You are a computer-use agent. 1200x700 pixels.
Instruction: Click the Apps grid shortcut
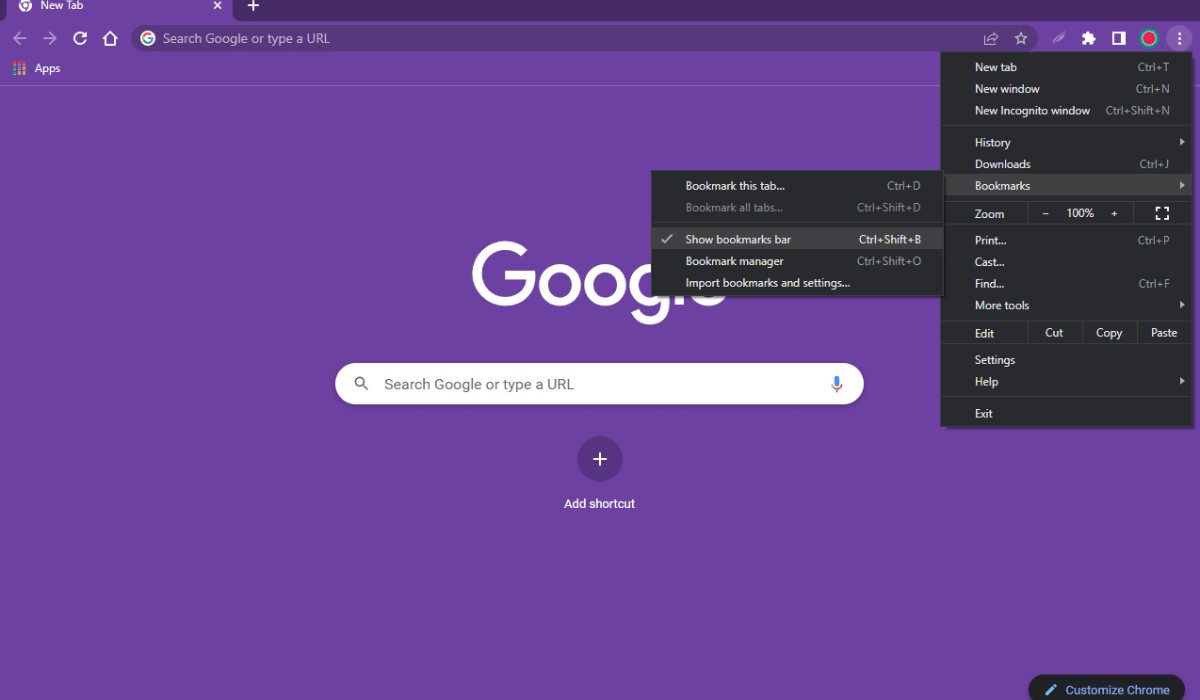[x=37, y=69]
